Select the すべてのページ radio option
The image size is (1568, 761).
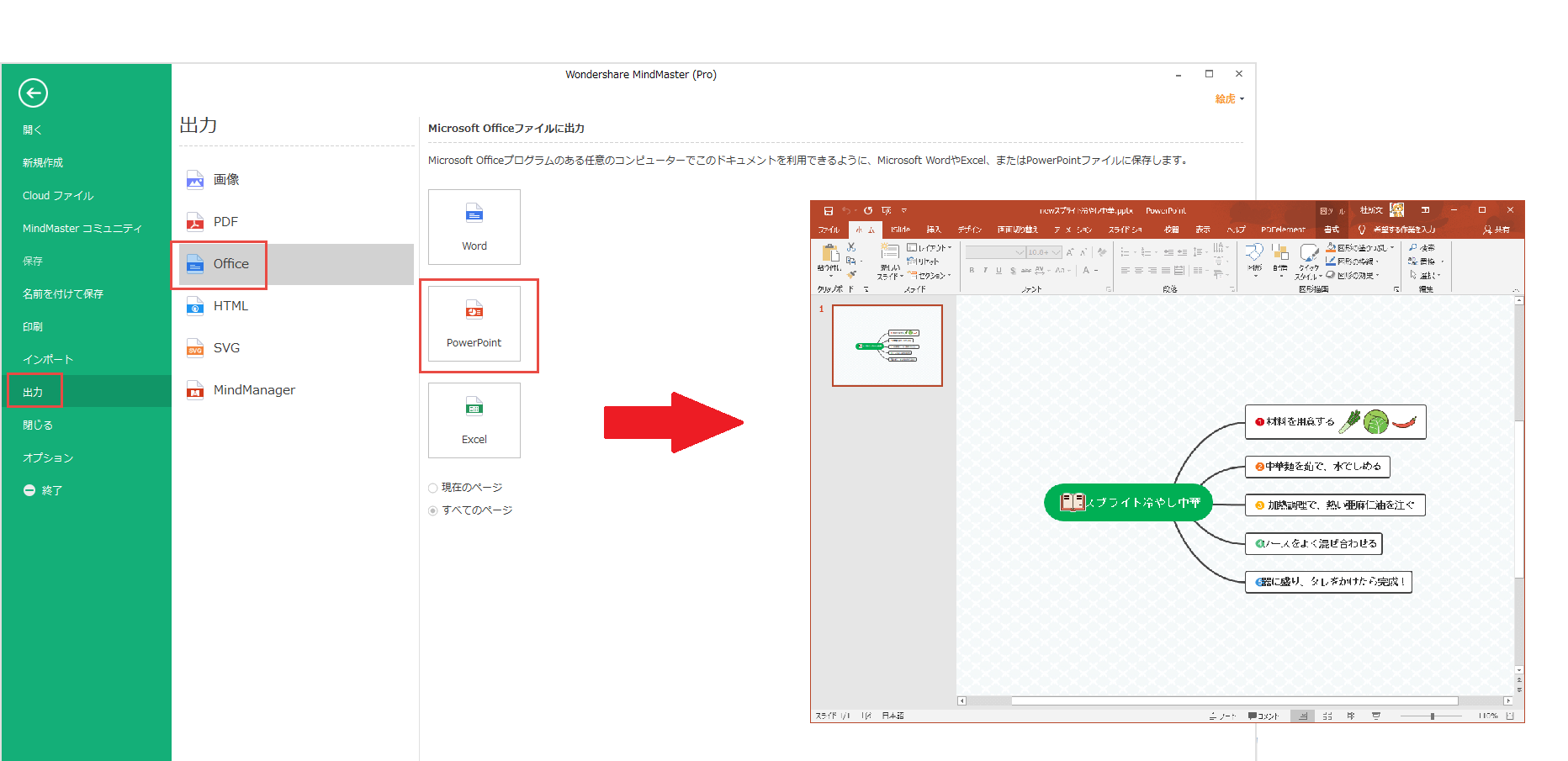point(433,510)
